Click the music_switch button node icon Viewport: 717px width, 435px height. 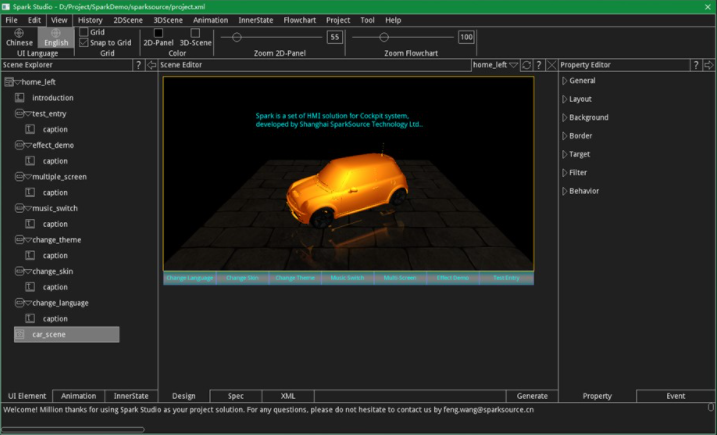19,208
